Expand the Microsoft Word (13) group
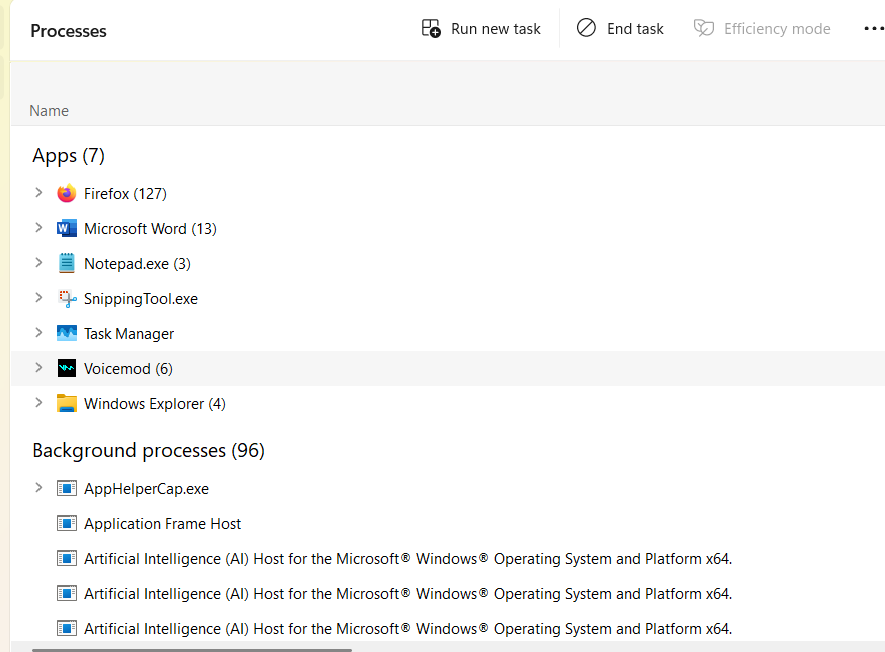The image size is (885, 652). tap(38, 227)
